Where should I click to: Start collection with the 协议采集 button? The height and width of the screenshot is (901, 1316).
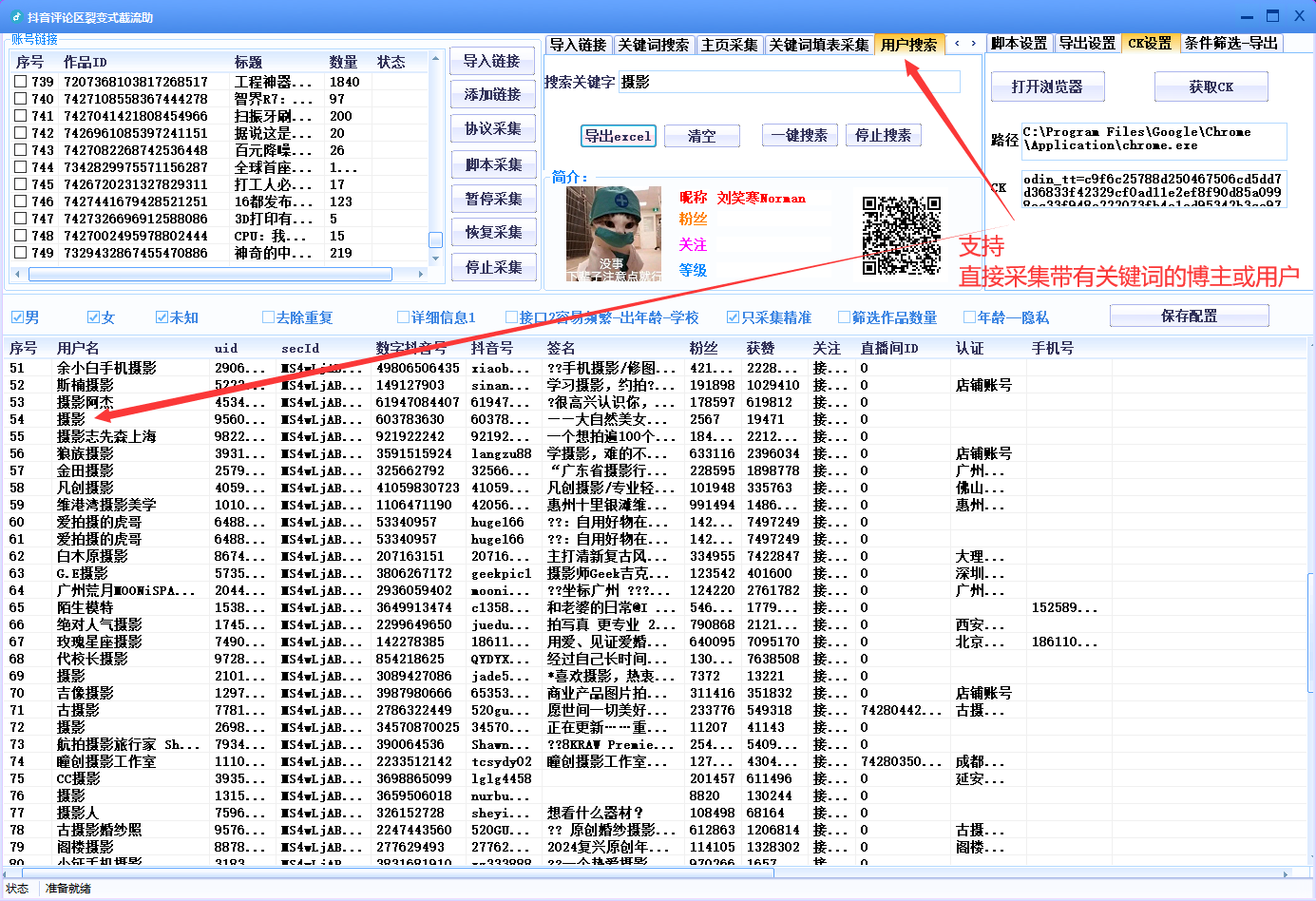click(493, 128)
